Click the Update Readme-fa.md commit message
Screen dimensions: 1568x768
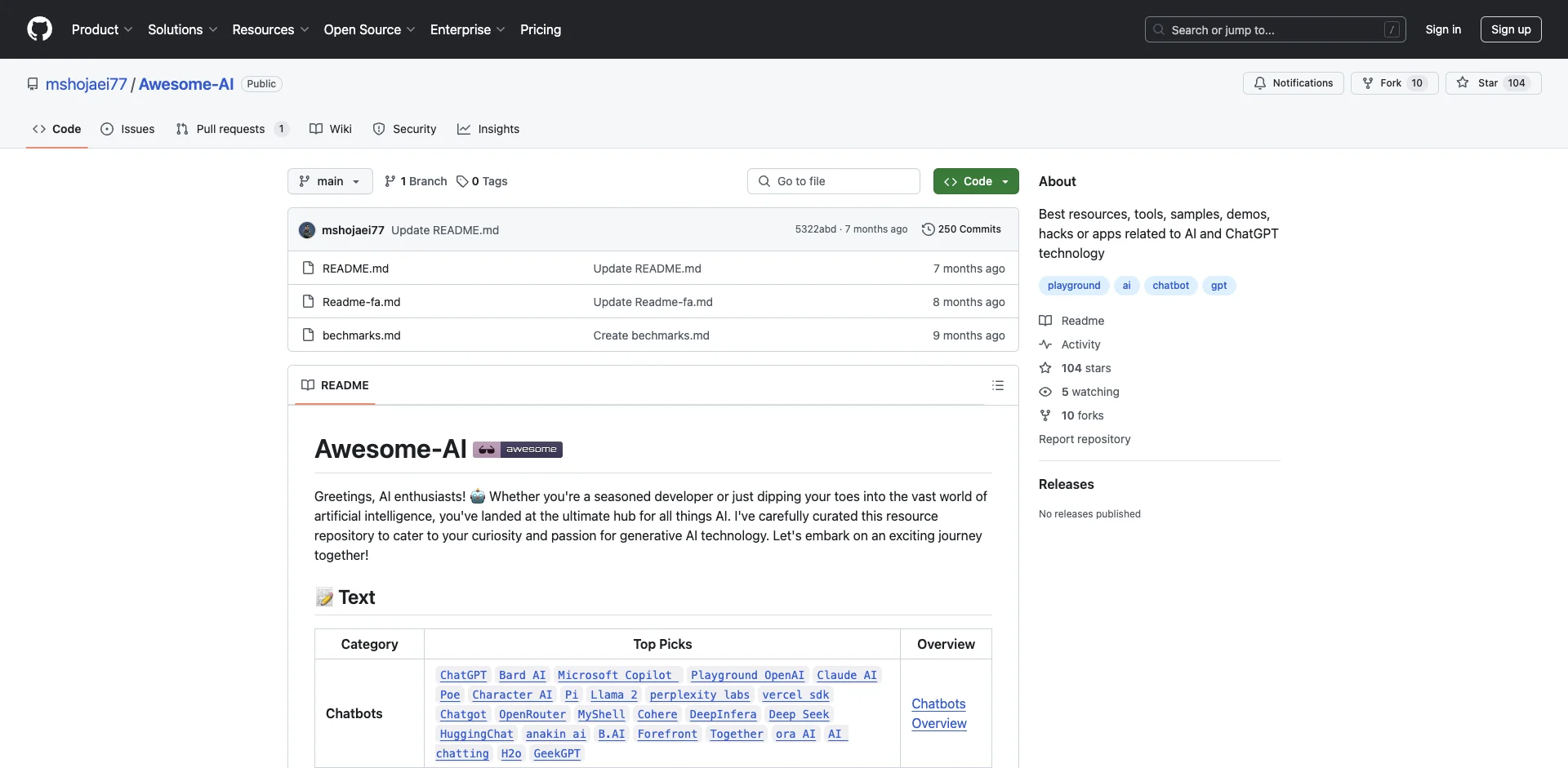(x=653, y=302)
